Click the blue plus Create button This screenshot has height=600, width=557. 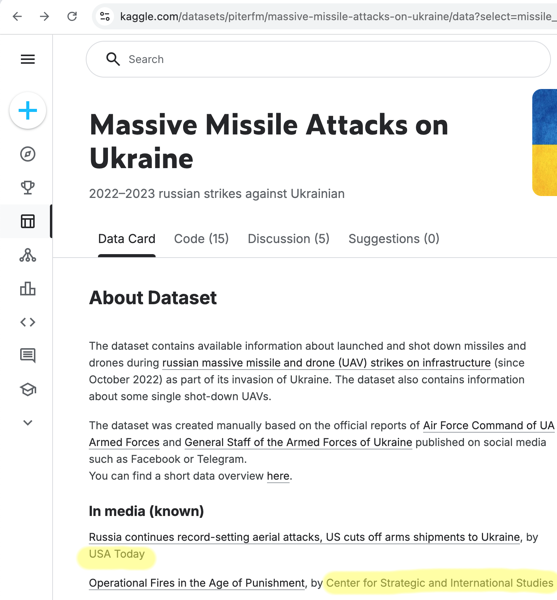(28, 111)
